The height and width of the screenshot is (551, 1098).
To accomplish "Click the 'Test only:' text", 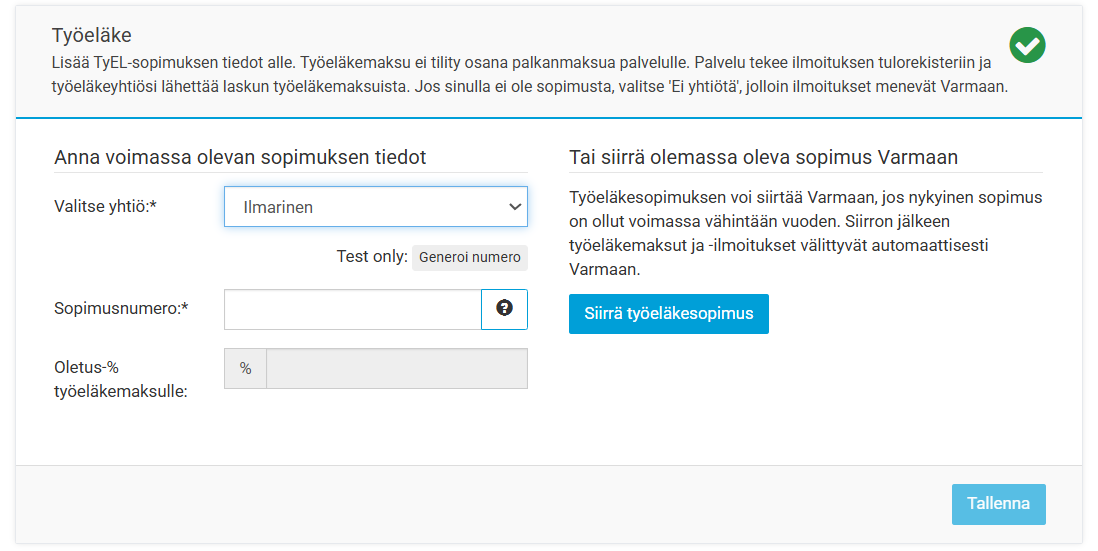I will click(372, 257).
